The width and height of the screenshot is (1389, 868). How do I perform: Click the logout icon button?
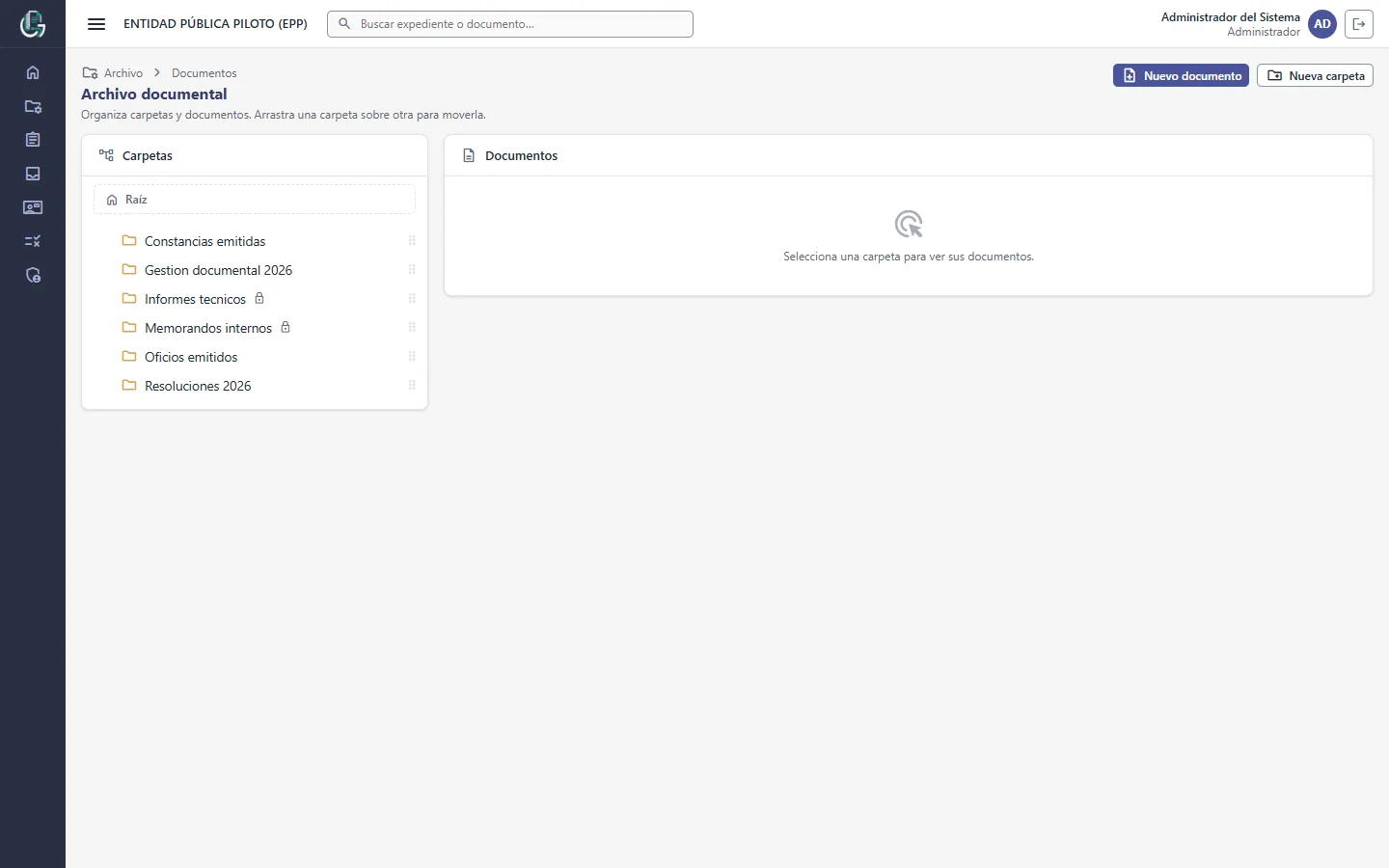click(1359, 24)
